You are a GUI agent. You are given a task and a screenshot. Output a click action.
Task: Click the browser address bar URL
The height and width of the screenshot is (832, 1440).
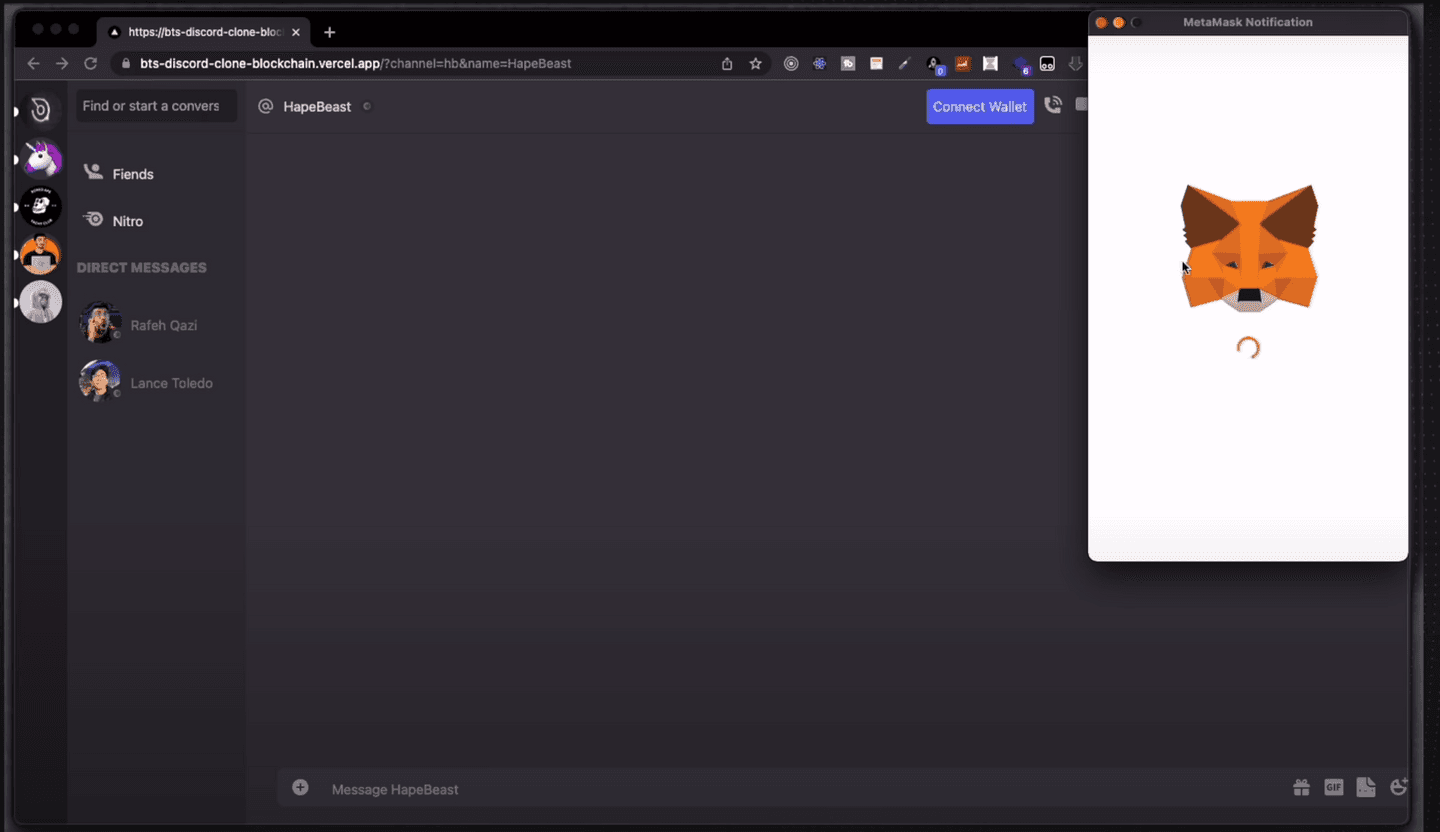point(355,63)
